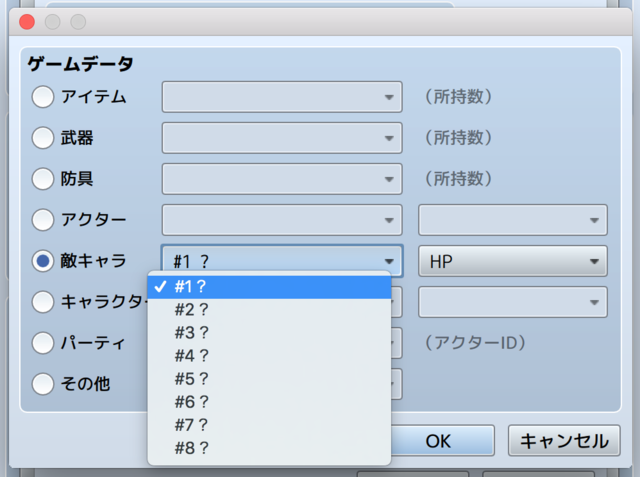Close the dialog with the red button
This screenshot has width=640, height=477.
pyautogui.click(x=27, y=22)
